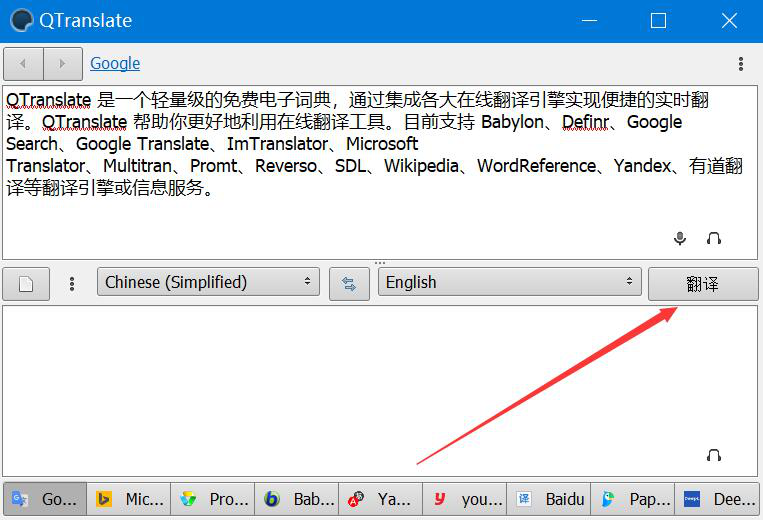Go back with the left arrow button
Image resolution: width=763 pixels, height=520 pixels.
tap(23, 64)
